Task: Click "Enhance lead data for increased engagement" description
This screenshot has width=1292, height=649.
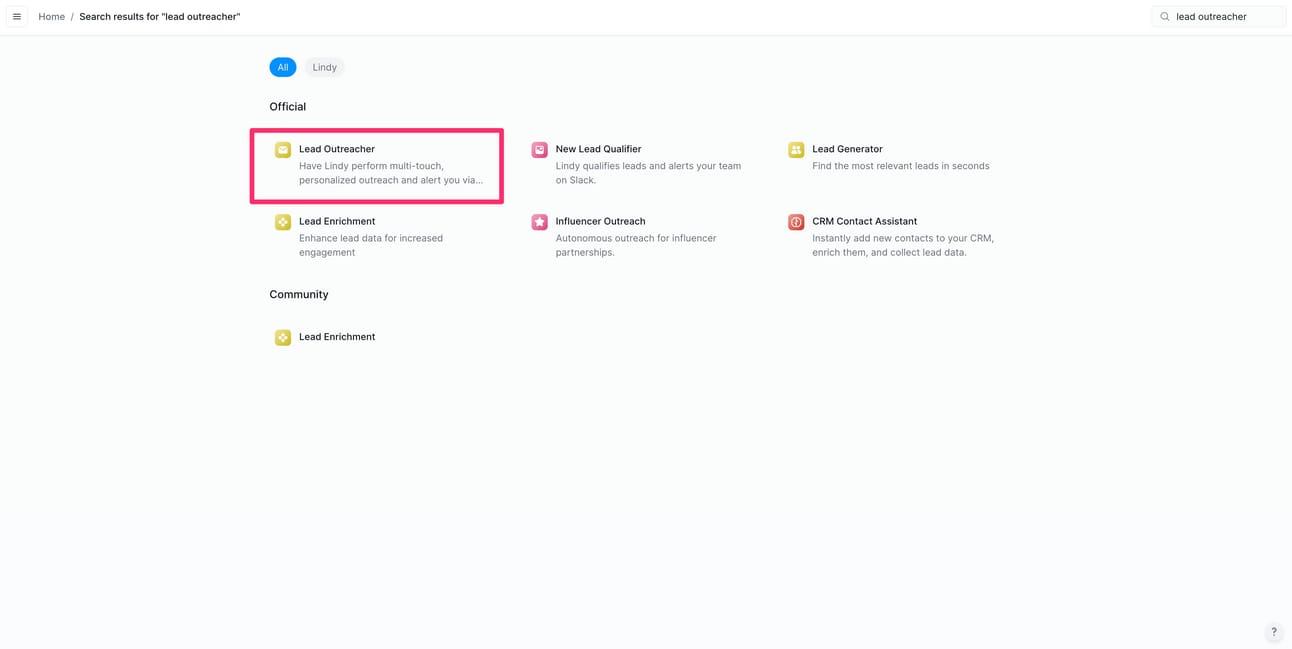Action: (371, 245)
